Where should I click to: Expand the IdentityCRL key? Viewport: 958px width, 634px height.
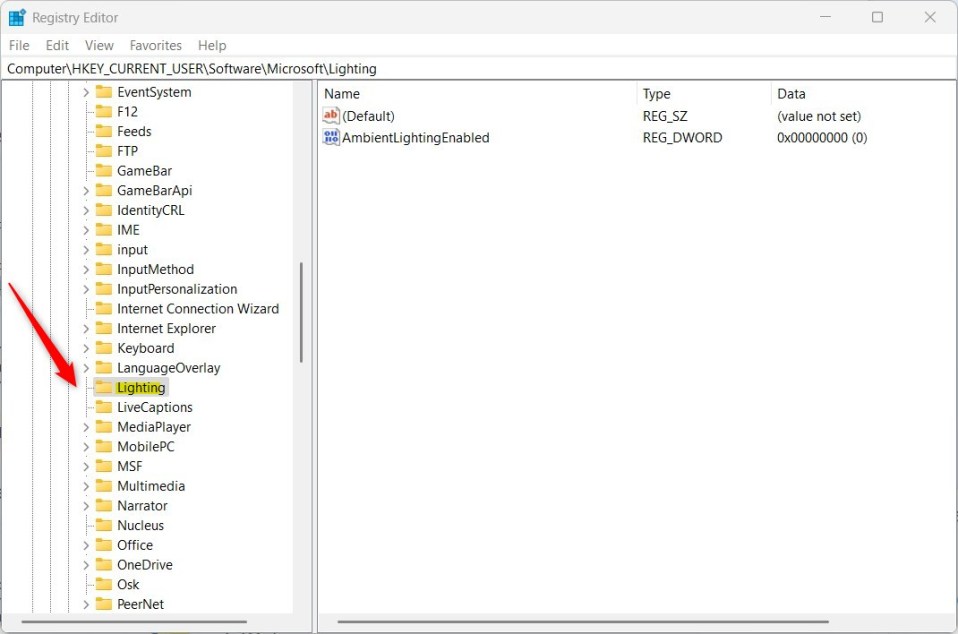click(86, 211)
